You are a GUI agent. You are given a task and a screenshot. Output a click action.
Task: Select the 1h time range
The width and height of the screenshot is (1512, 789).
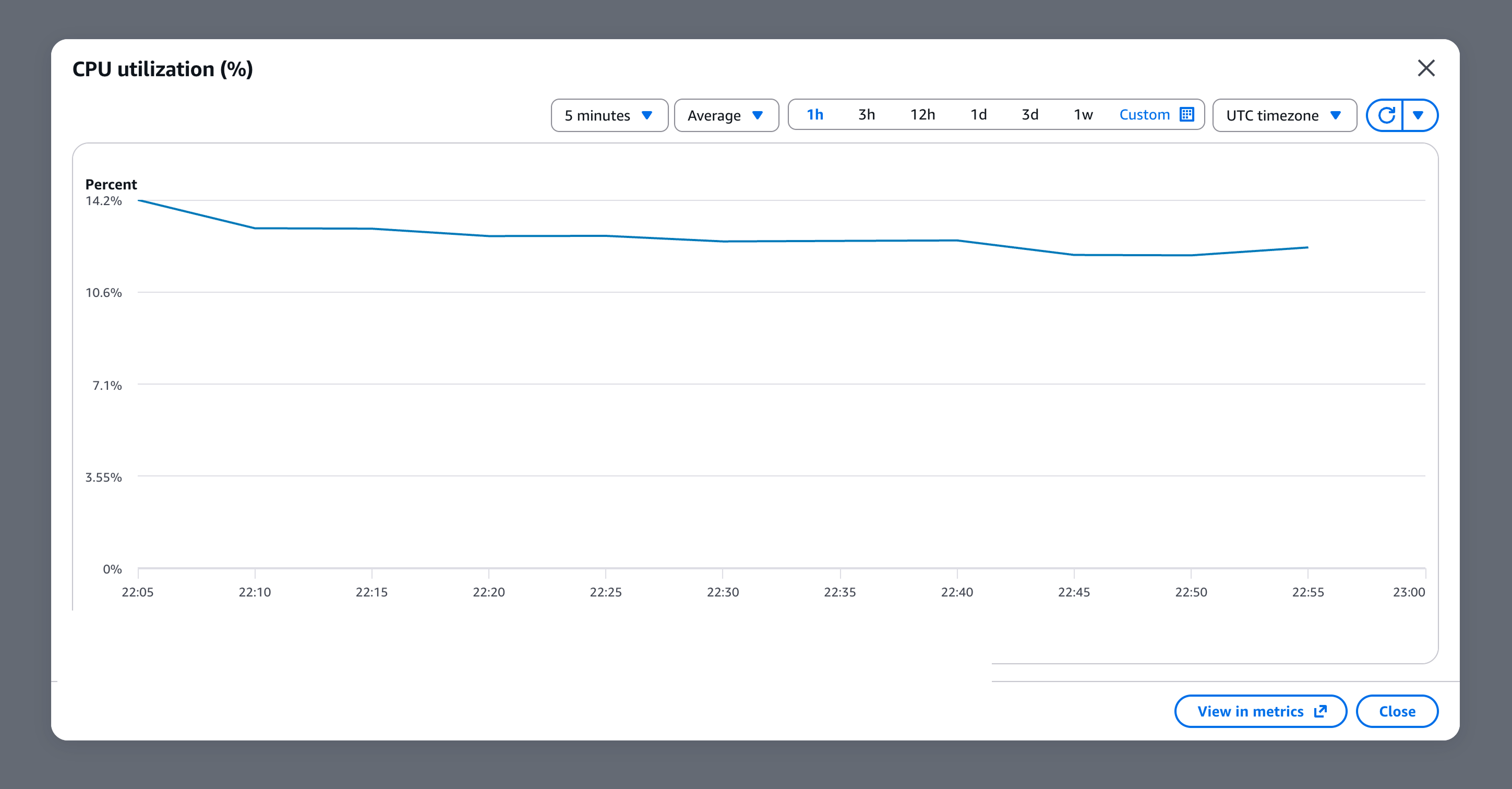[x=815, y=114]
